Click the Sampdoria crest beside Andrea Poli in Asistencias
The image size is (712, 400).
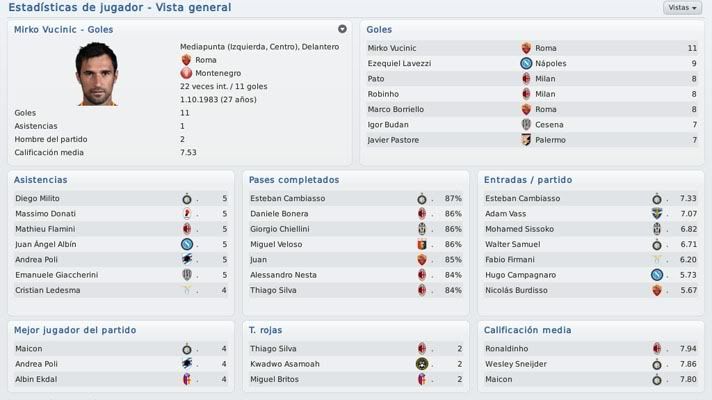(x=187, y=259)
